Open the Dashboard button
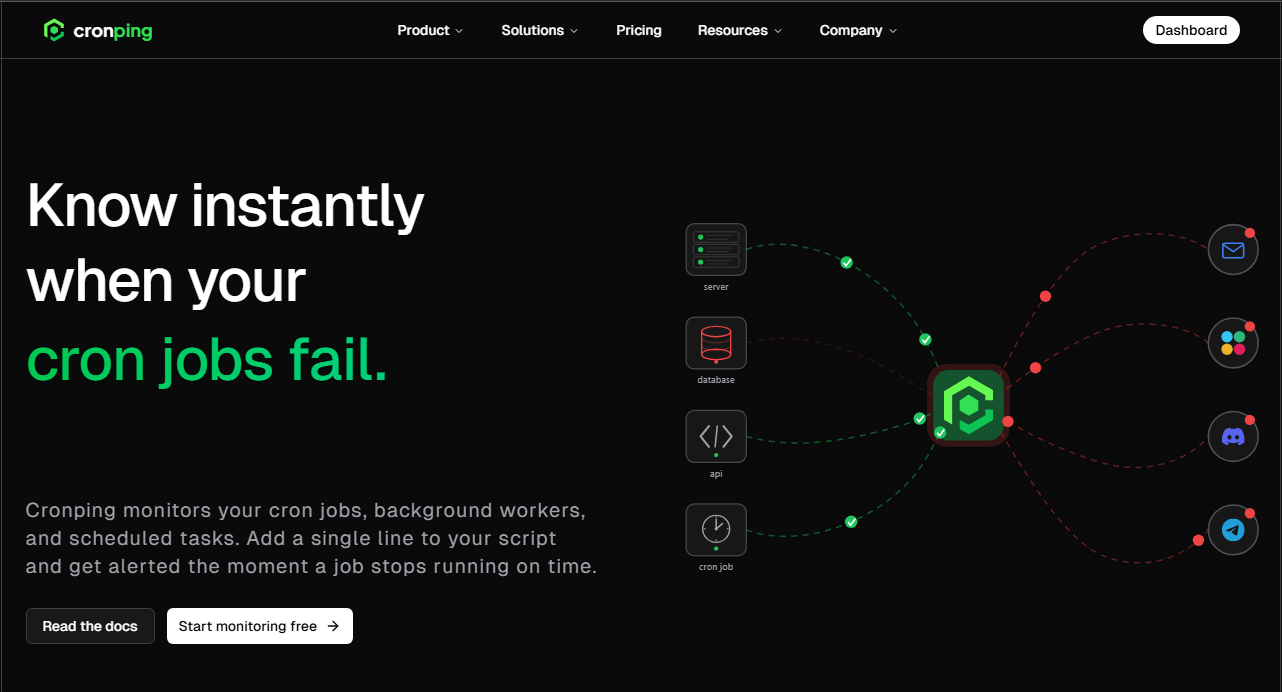 pos(1191,30)
